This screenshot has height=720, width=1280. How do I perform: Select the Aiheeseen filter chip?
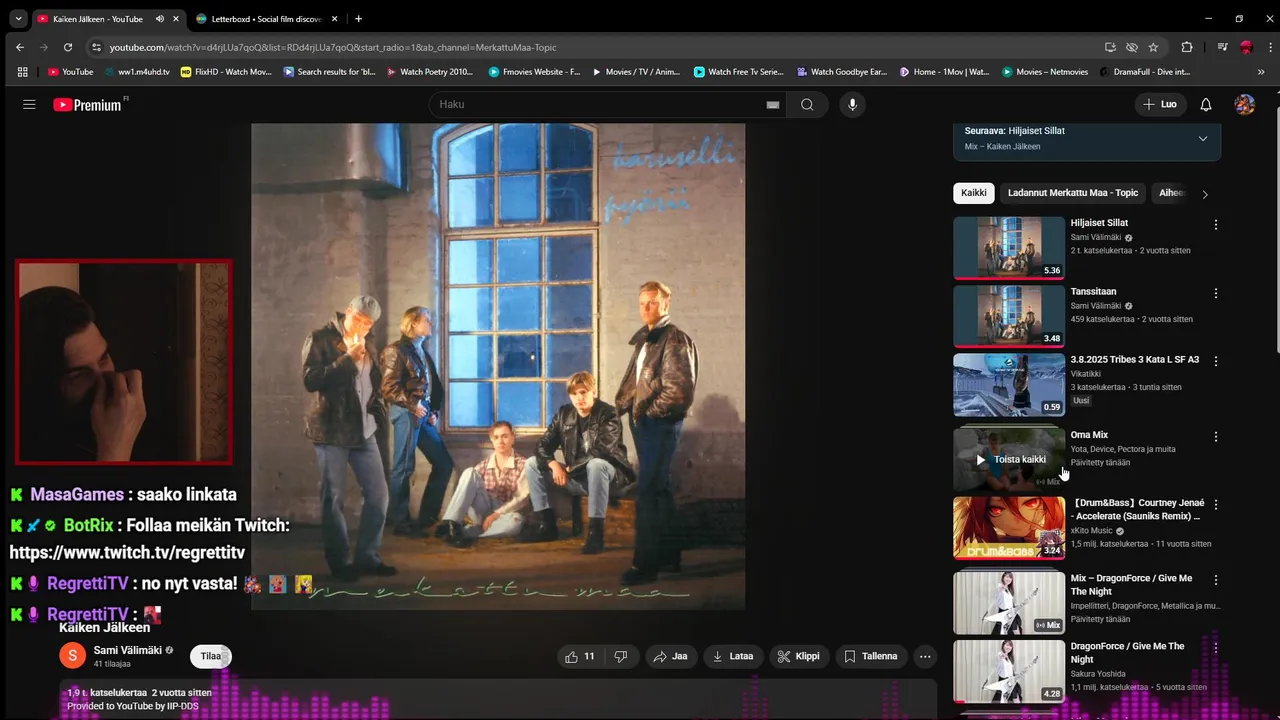(x=1170, y=193)
